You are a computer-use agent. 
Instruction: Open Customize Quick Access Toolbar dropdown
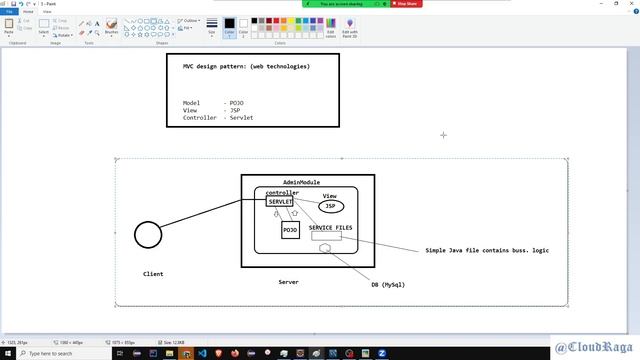(34, 4)
